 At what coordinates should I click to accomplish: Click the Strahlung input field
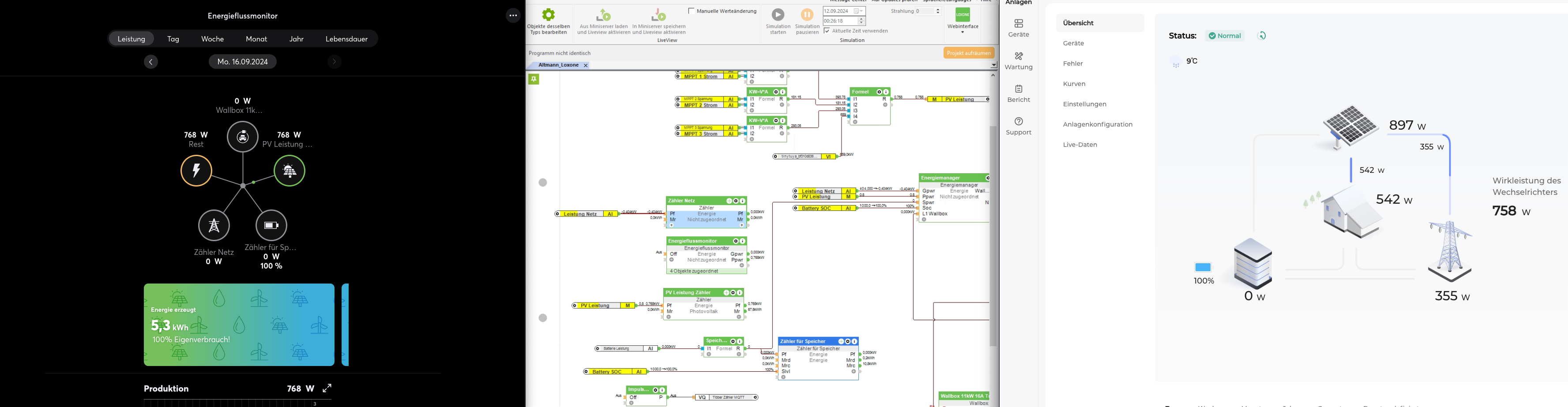point(925,11)
